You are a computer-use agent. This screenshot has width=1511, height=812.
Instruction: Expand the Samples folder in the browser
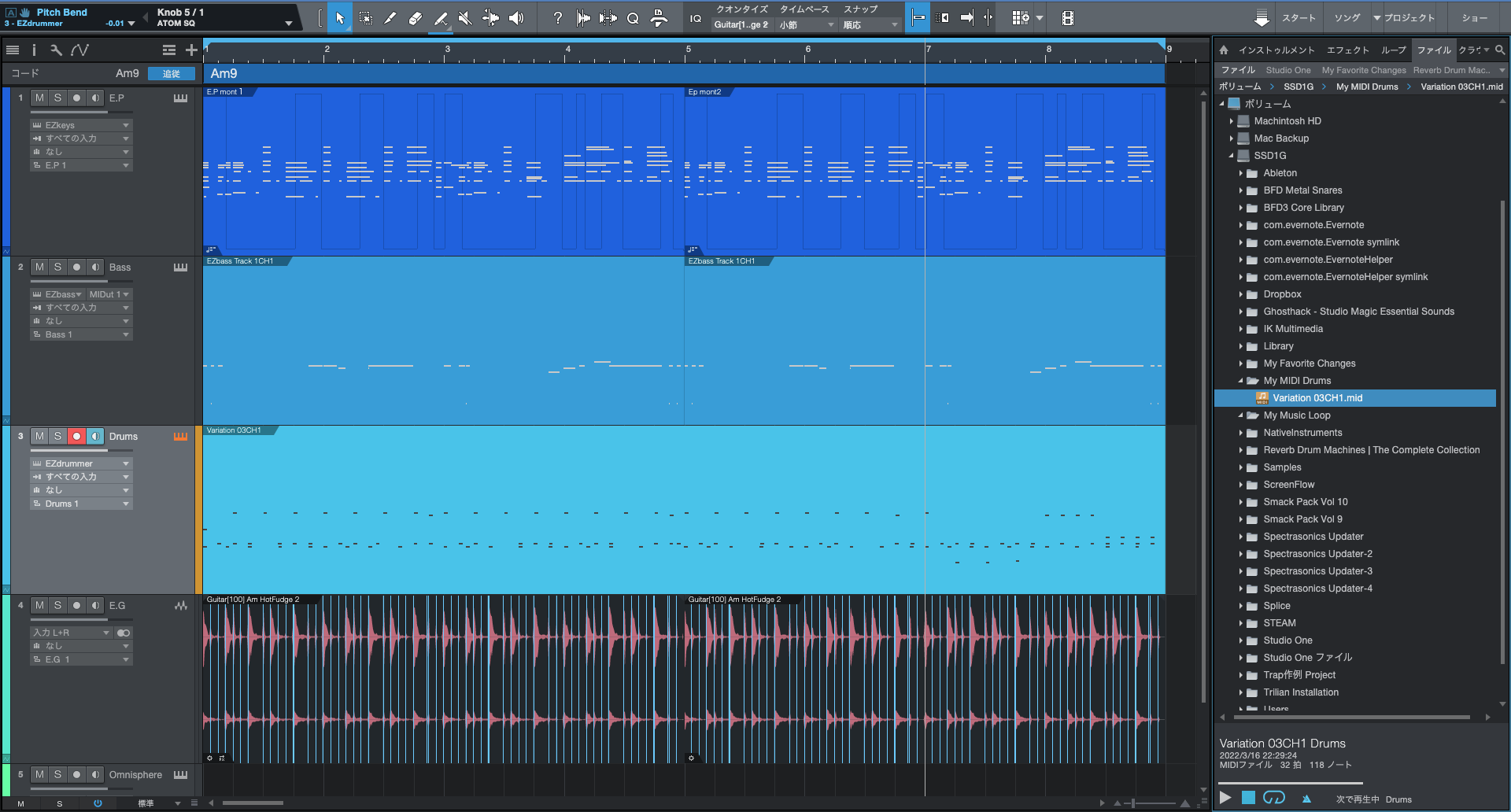coord(1241,467)
